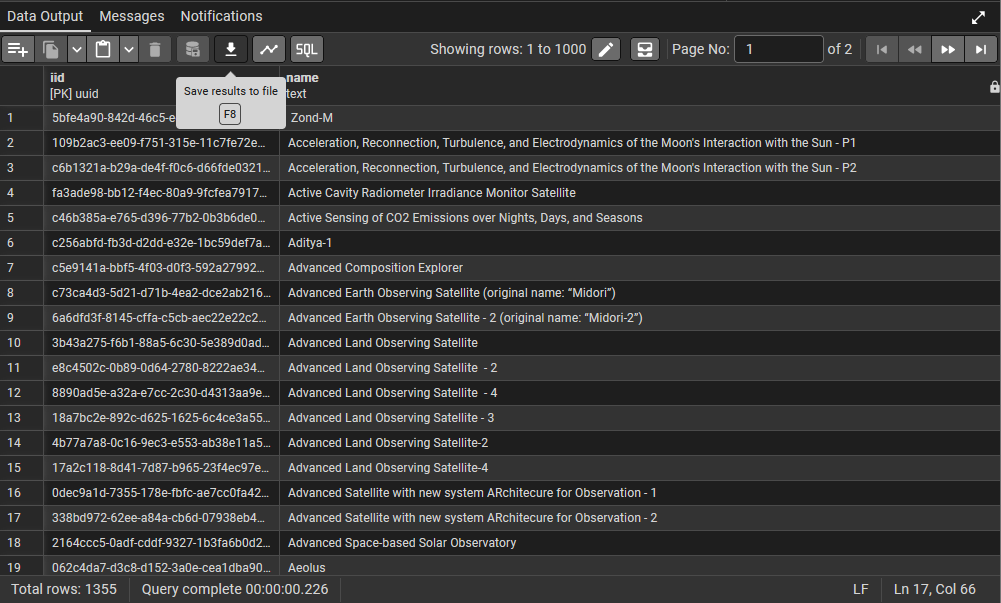The width and height of the screenshot is (1001, 603).
Task: Click the lock icon in name column header
Action: click(995, 87)
